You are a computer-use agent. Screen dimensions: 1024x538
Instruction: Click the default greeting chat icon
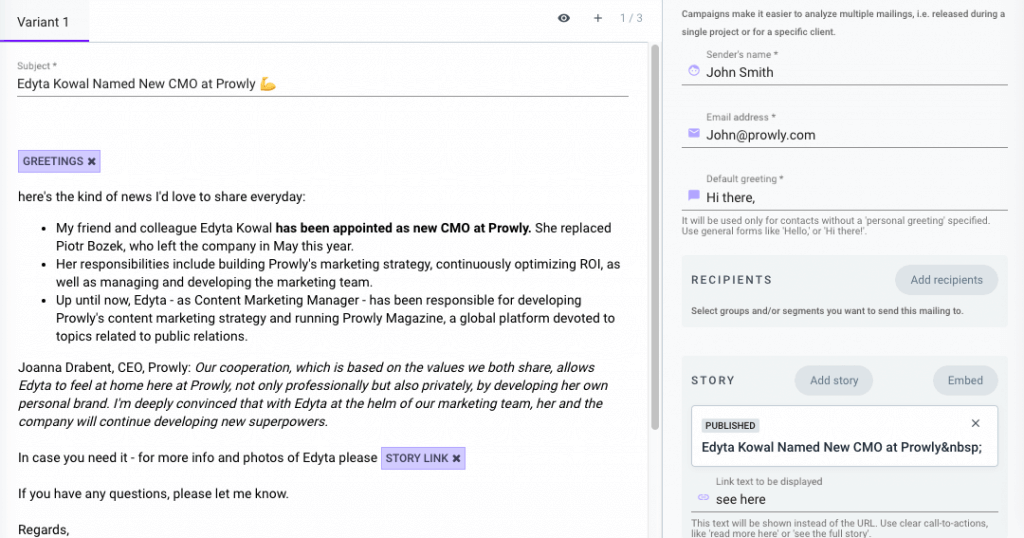point(694,196)
